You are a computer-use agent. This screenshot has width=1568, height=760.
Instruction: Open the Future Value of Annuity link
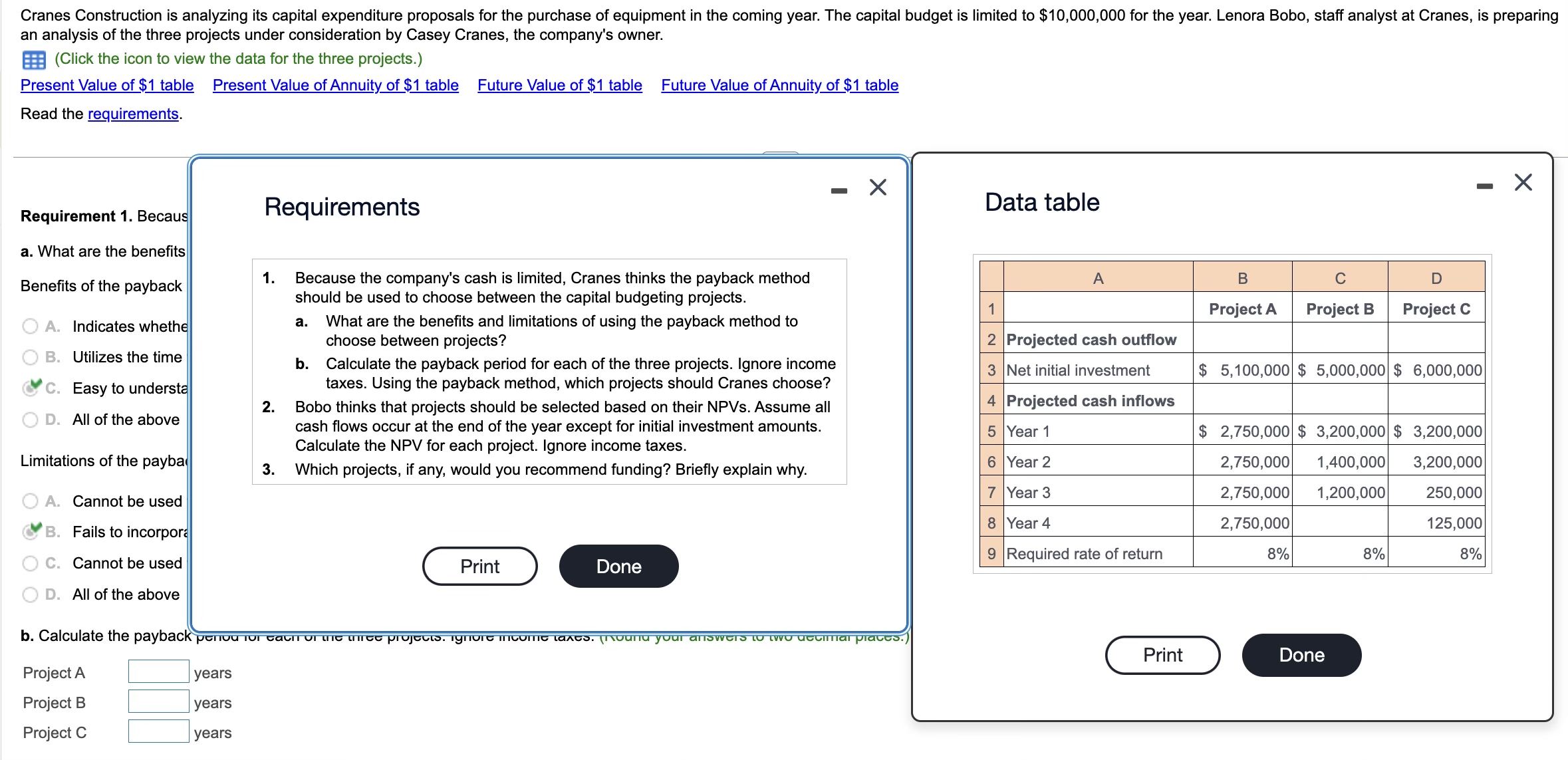[x=779, y=85]
